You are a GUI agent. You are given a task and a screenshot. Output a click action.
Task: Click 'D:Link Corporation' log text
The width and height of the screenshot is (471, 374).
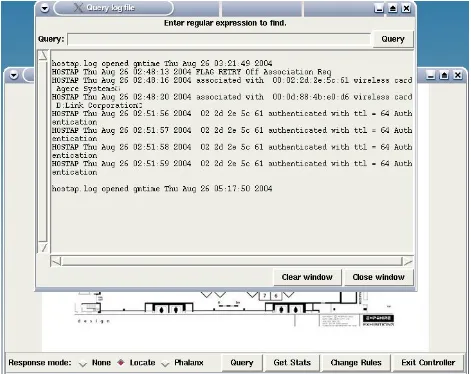point(99,105)
